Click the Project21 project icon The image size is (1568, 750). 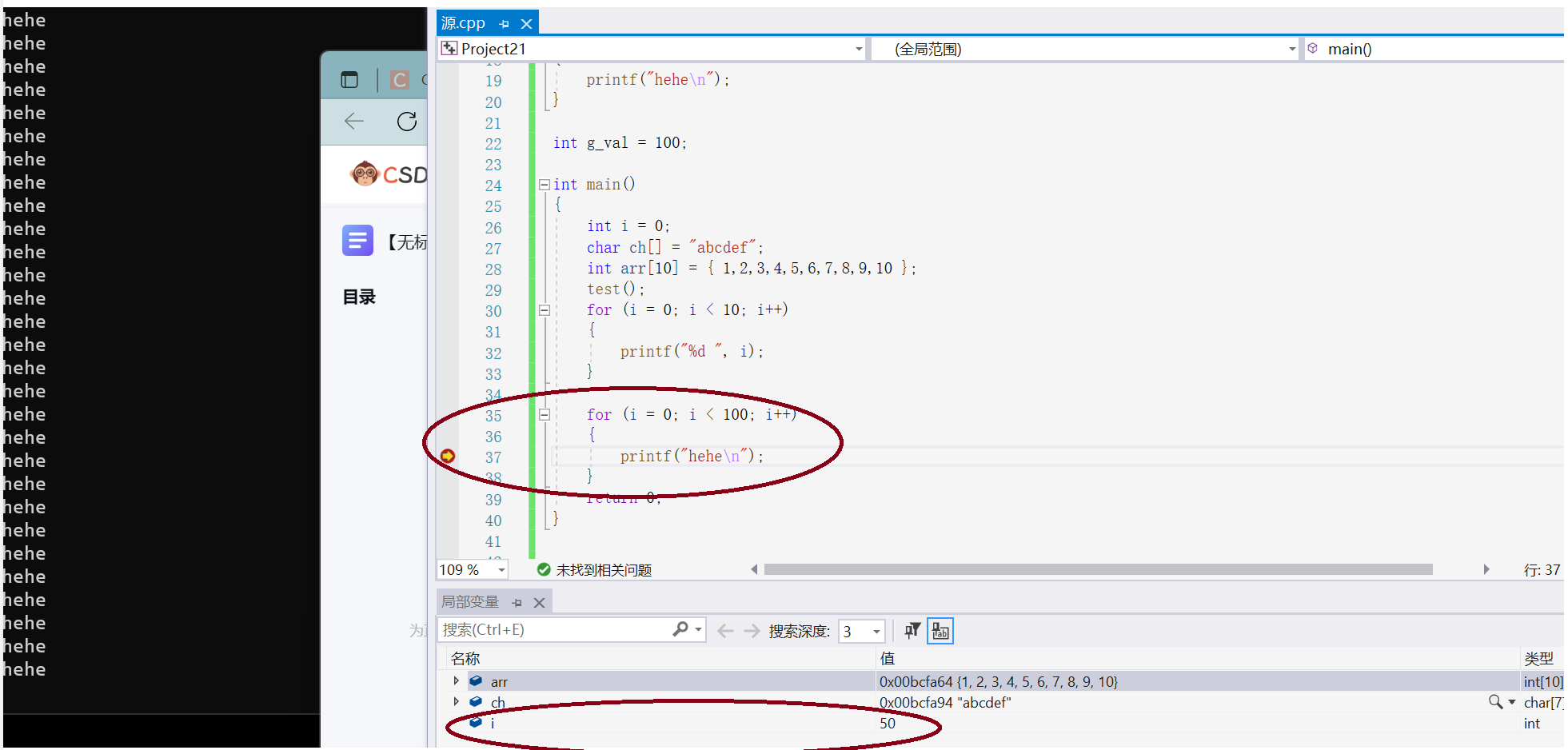click(x=449, y=49)
